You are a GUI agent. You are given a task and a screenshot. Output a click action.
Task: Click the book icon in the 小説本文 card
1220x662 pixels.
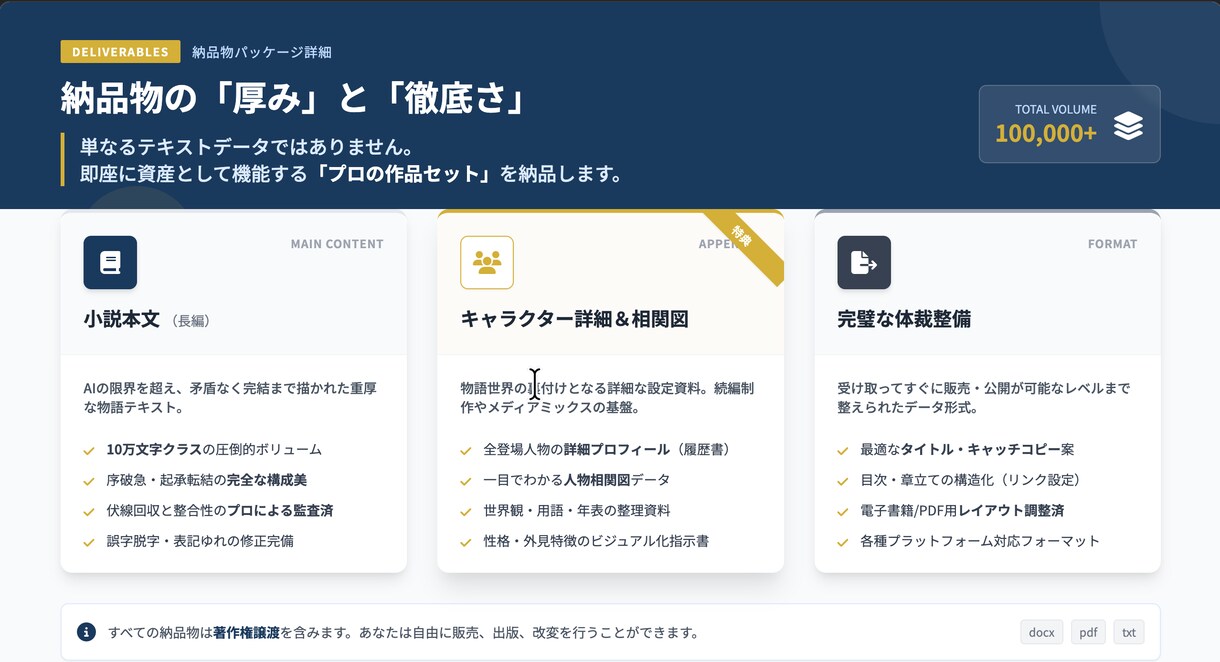(x=110, y=262)
